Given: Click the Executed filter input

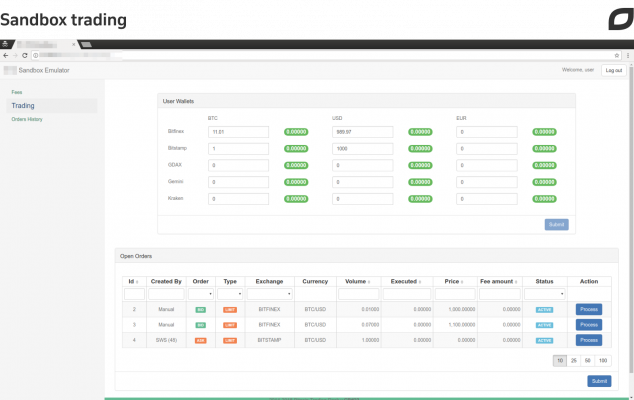Looking at the screenshot, I should pyautogui.click(x=407, y=294).
